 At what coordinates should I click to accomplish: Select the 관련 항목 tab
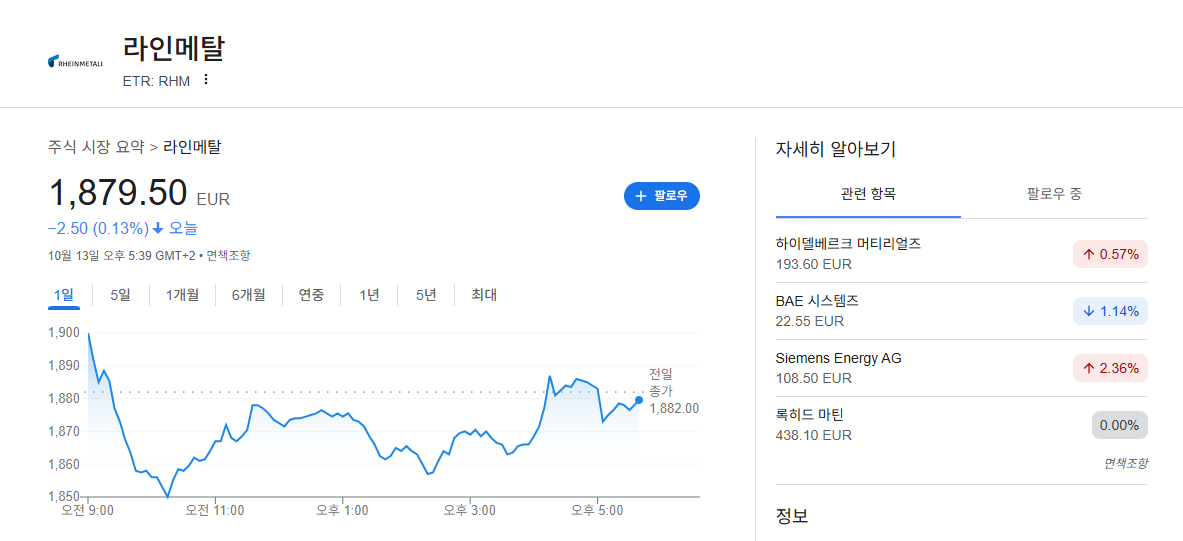pyautogui.click(x=868, y=194)
